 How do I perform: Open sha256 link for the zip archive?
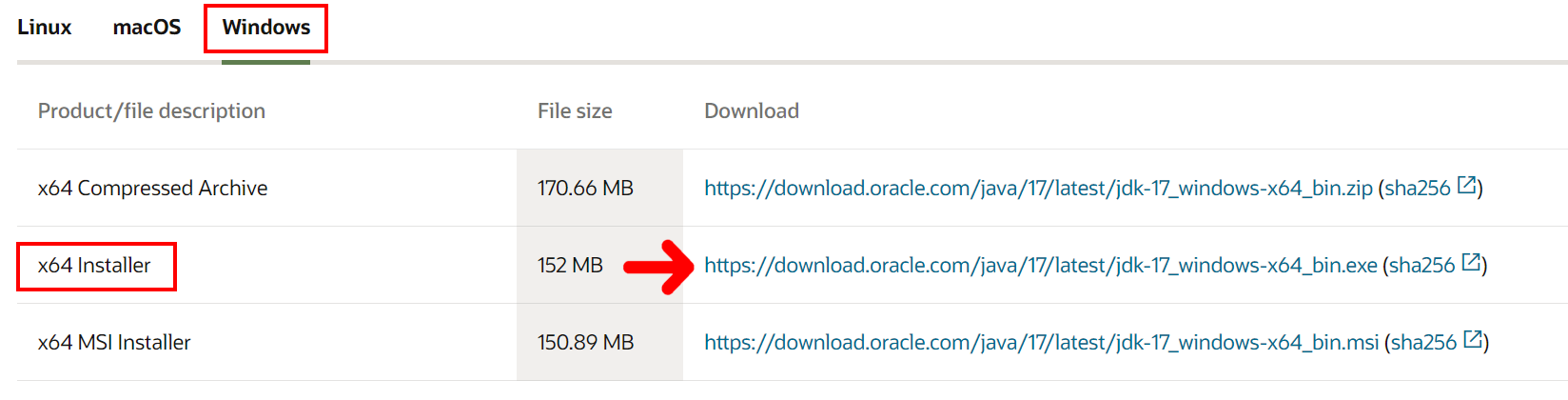[1418, 188]
